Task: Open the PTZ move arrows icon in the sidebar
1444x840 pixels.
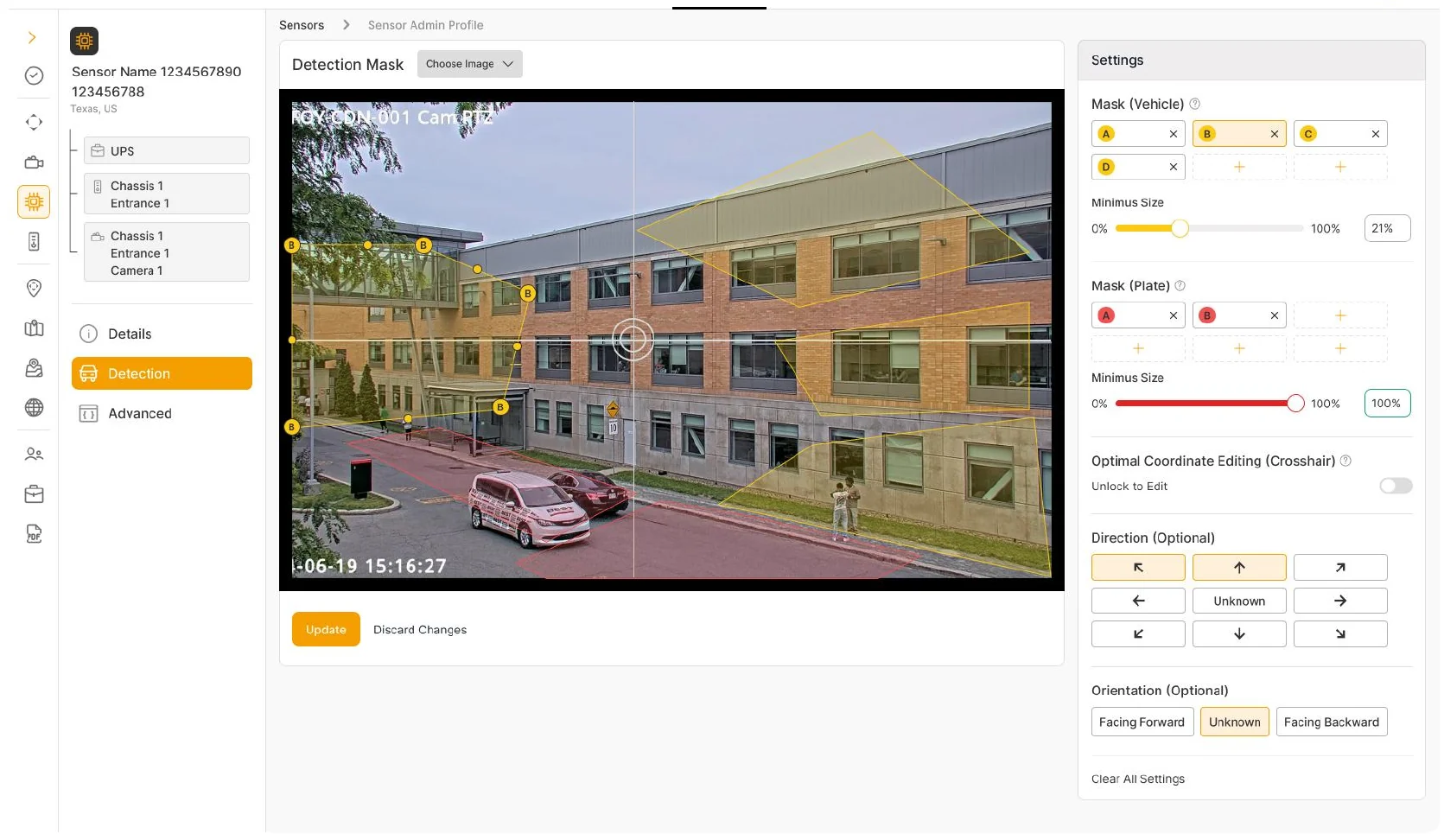Action: point(34,122)
